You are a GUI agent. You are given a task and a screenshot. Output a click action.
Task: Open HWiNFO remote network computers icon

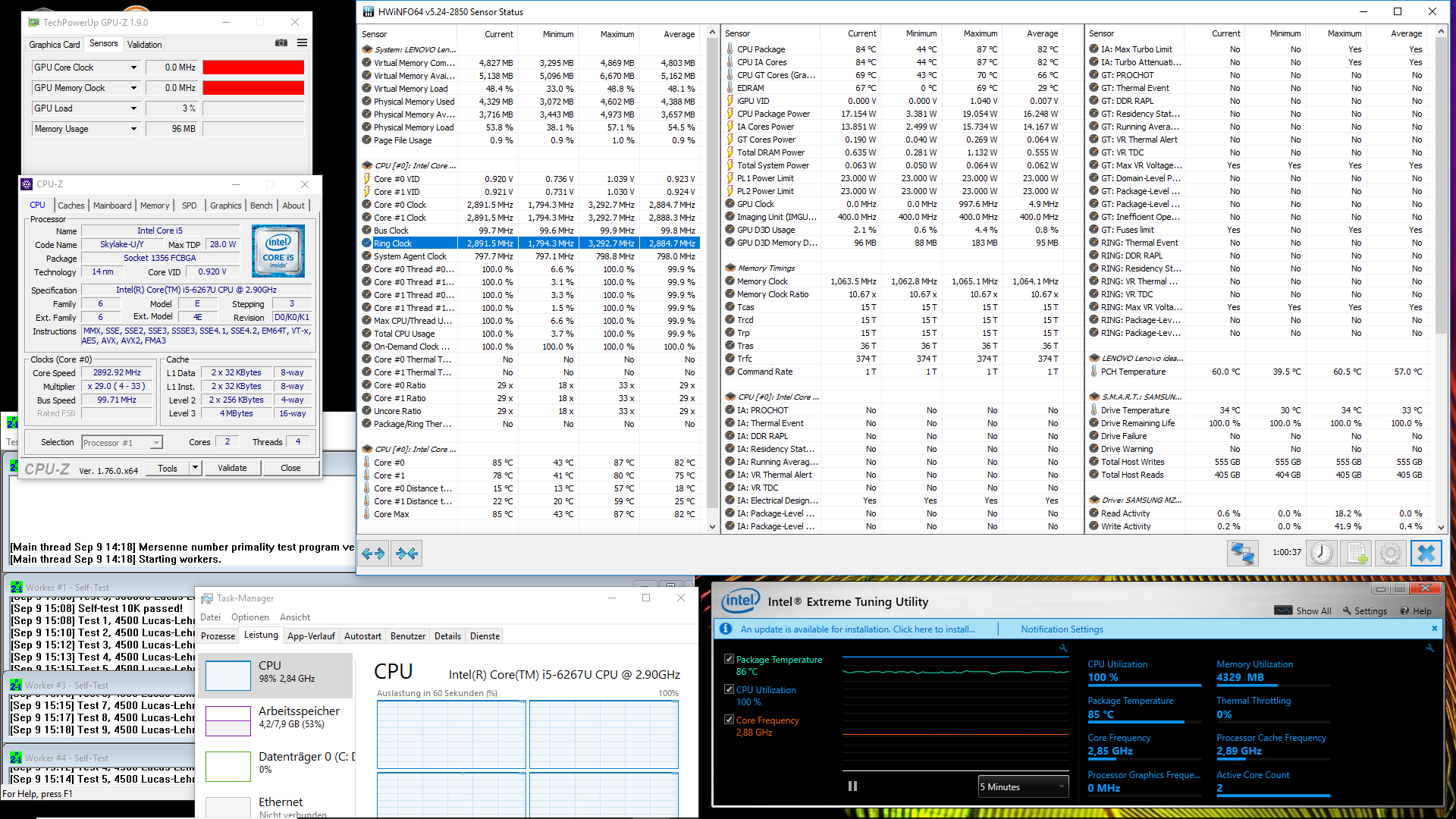coord(1242,553)
